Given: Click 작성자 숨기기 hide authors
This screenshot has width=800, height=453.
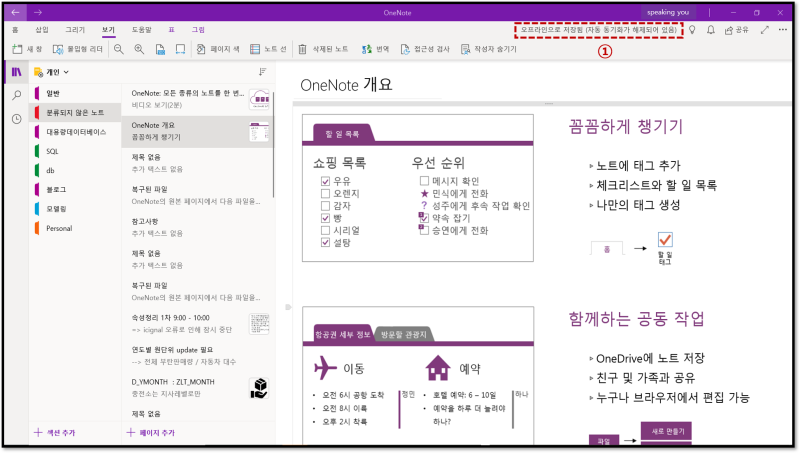Looking at the screenshot, I should point(489,49).
